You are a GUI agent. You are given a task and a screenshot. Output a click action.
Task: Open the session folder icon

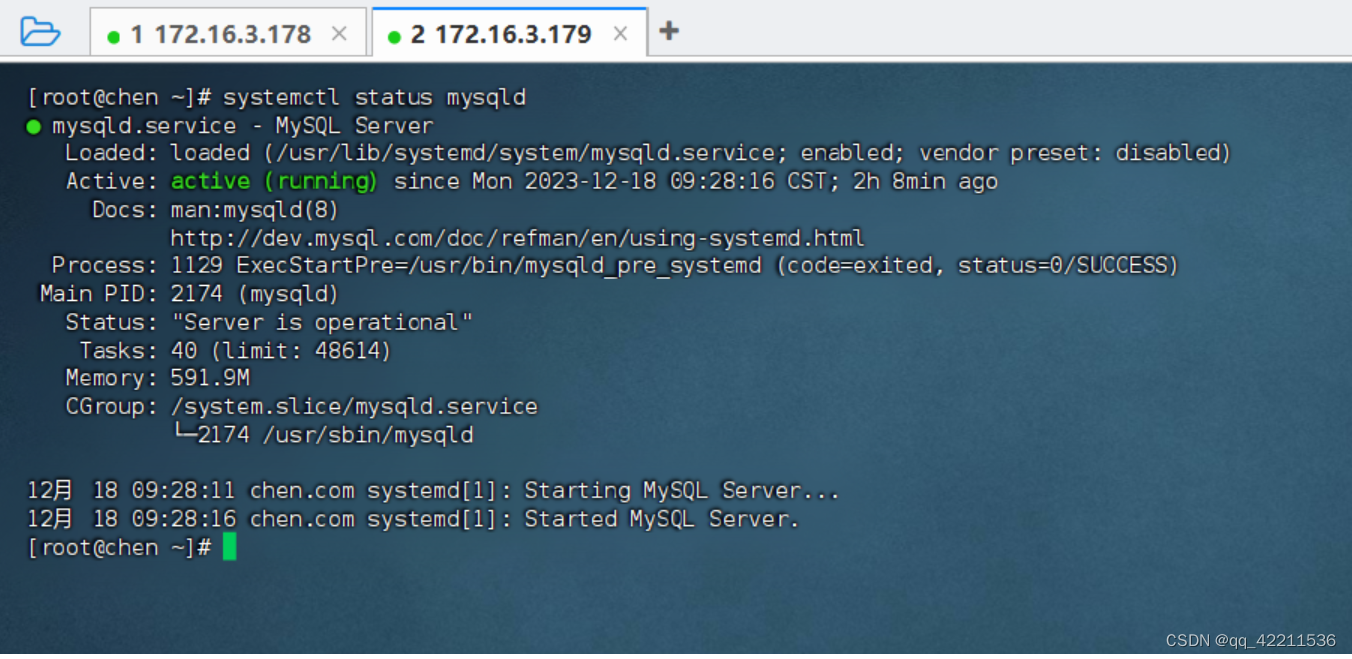pos(40,32)
